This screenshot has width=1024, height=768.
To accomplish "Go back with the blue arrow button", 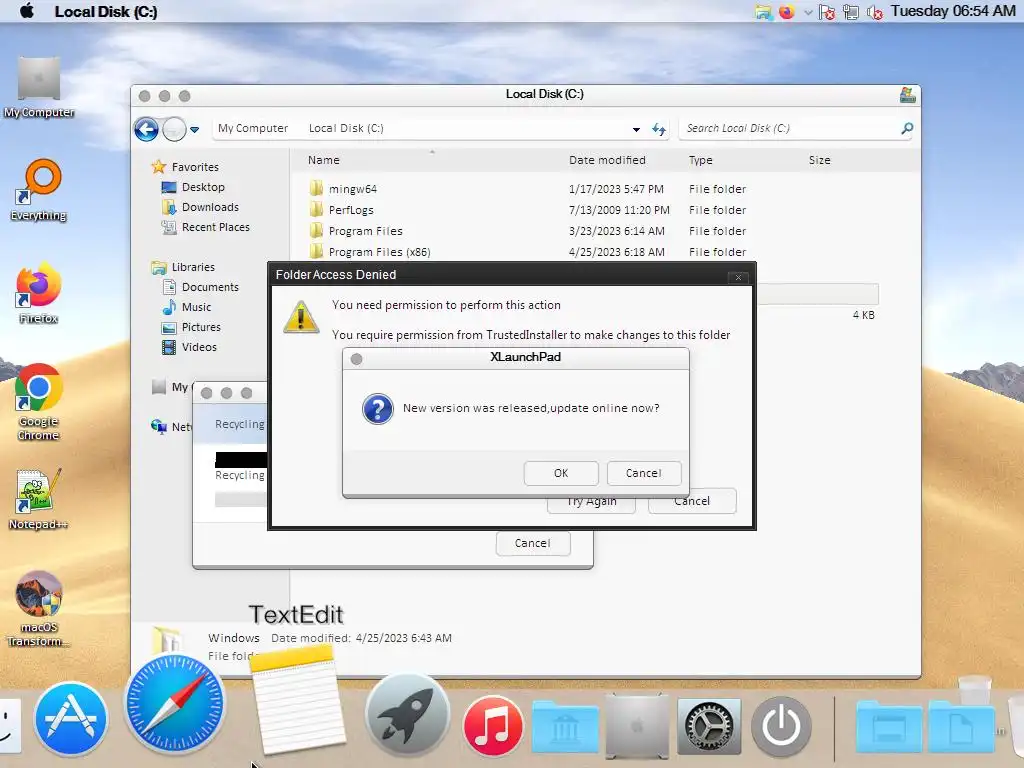I will click(x=146, y=129).
